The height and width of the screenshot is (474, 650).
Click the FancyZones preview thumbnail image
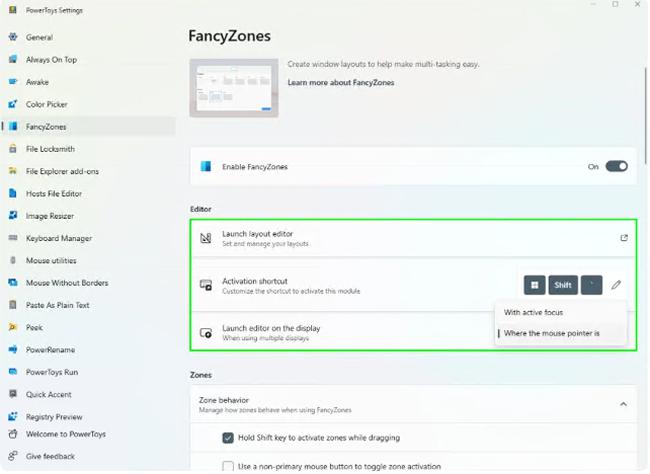pyautogui.click(x=234, y=88)
